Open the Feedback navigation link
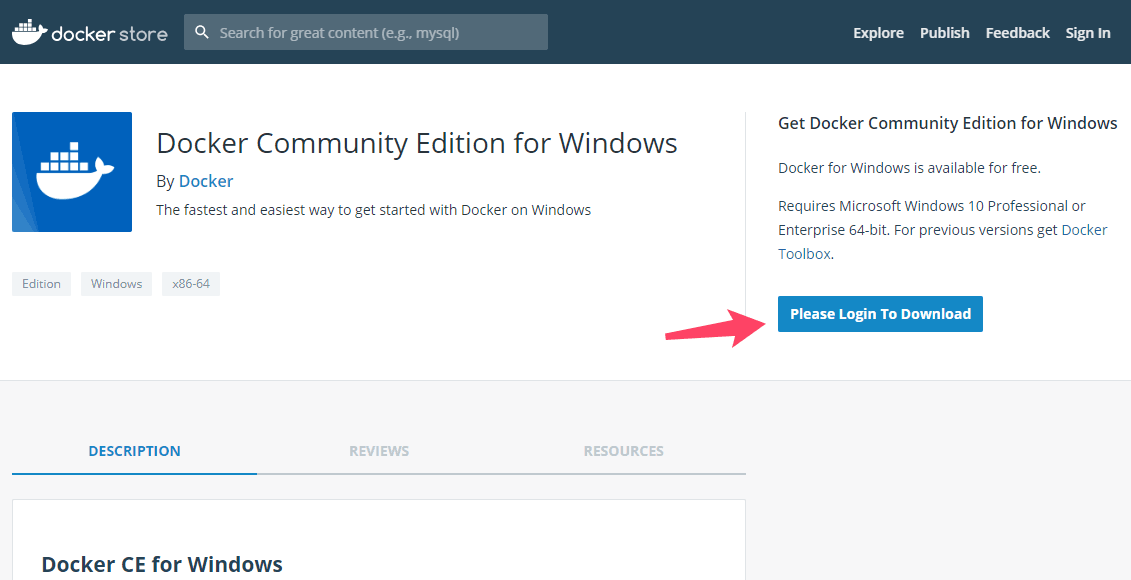The image size is (1131, 580). tap(1017, 32)
